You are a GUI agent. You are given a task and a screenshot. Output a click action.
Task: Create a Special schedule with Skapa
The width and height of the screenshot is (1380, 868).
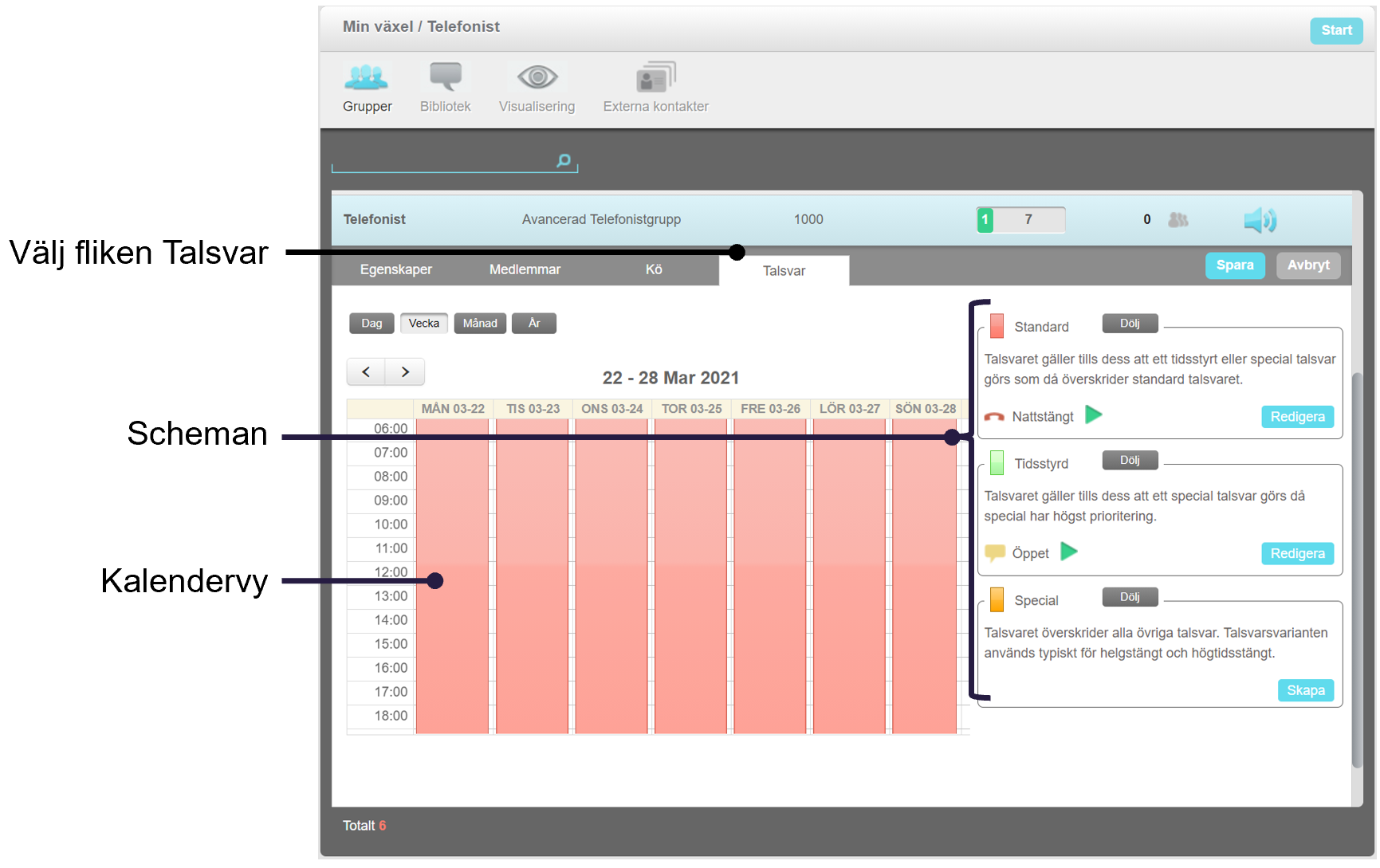coord(1305,690)
